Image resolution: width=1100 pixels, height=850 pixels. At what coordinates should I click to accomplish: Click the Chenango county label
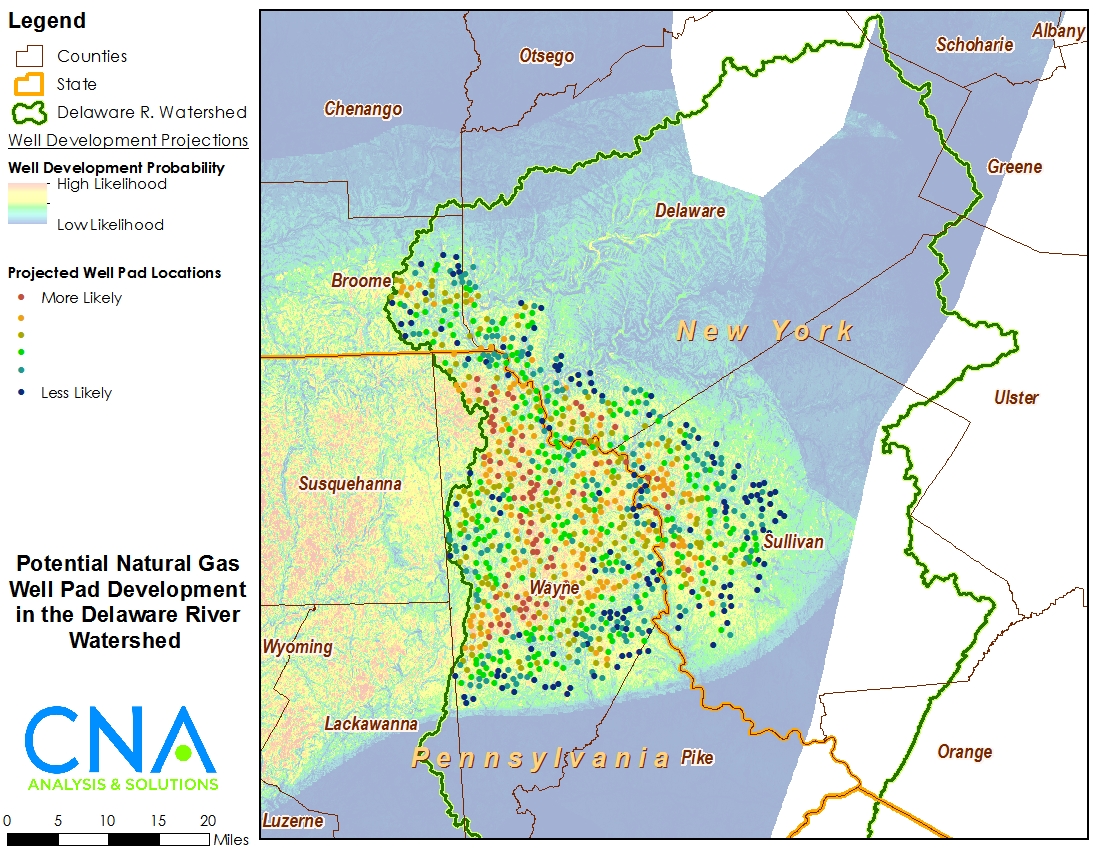[x=363, y=109]
